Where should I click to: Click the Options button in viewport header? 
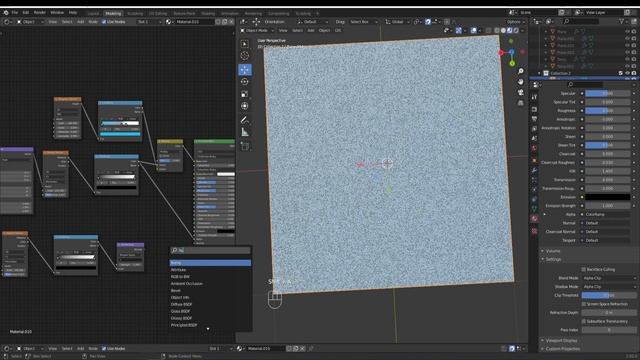click(516, 22)
